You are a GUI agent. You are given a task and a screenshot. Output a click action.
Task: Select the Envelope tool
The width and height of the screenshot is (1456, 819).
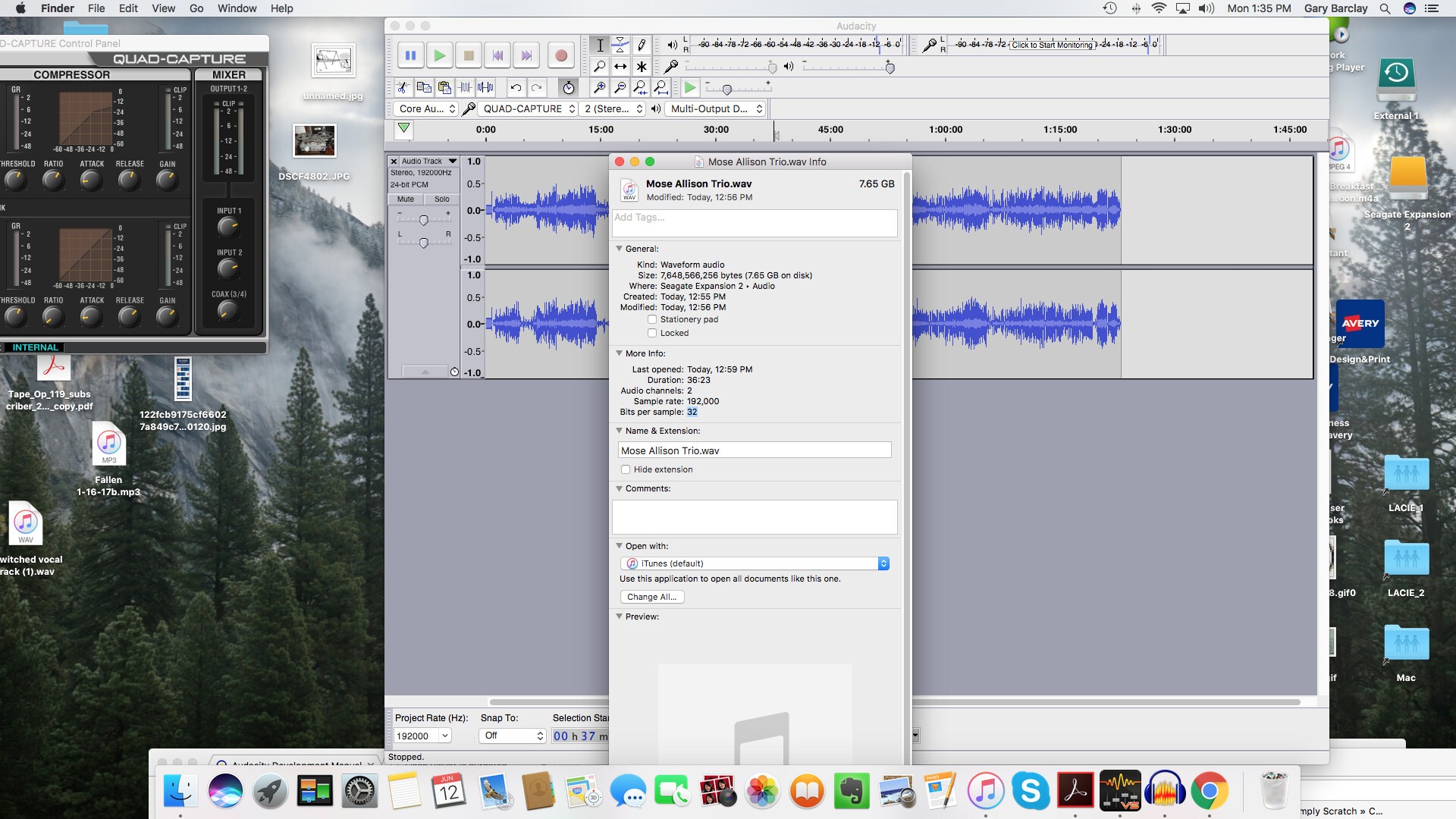(620, 45)
